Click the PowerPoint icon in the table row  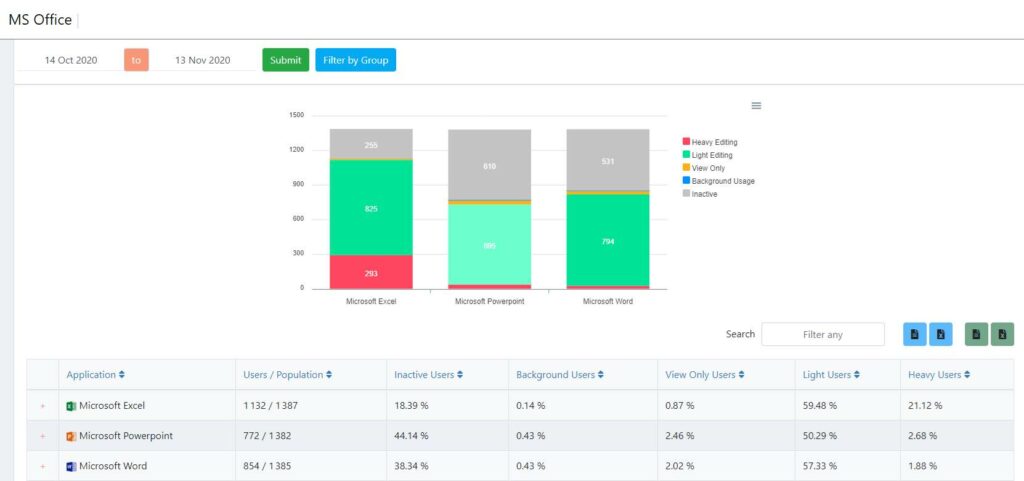coord(71,436)
